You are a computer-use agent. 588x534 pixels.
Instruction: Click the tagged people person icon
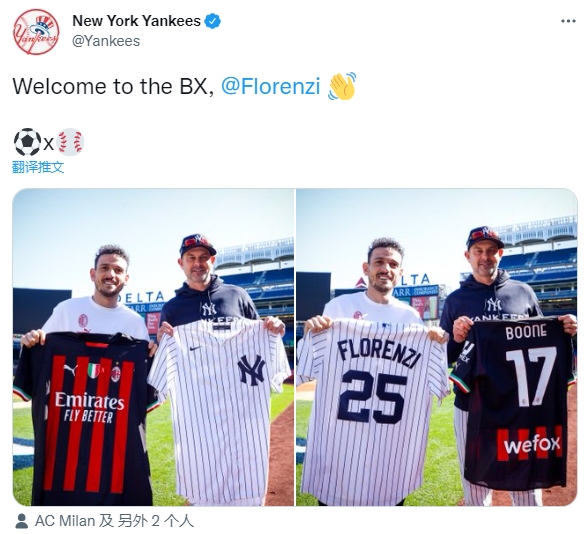pos(22,521)
